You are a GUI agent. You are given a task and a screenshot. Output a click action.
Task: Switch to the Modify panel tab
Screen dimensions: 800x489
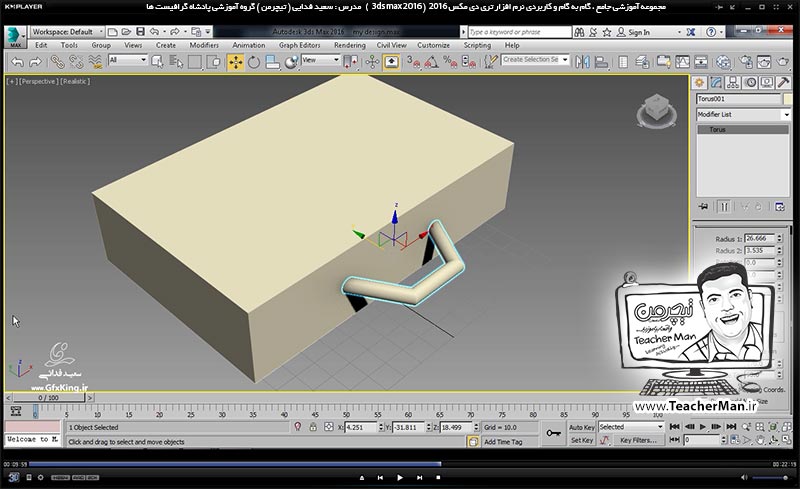tap(716, 82)
